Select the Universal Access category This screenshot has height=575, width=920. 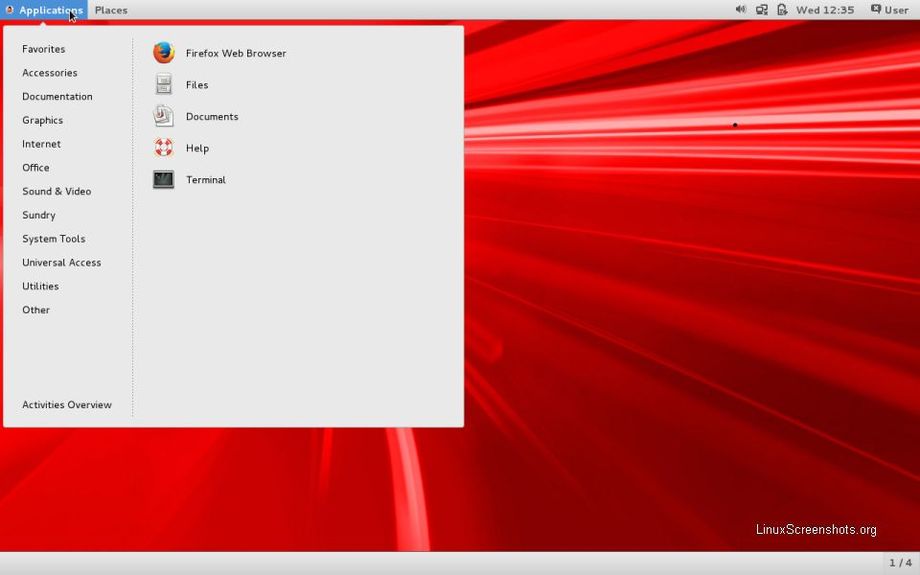(x=62, y=262)
